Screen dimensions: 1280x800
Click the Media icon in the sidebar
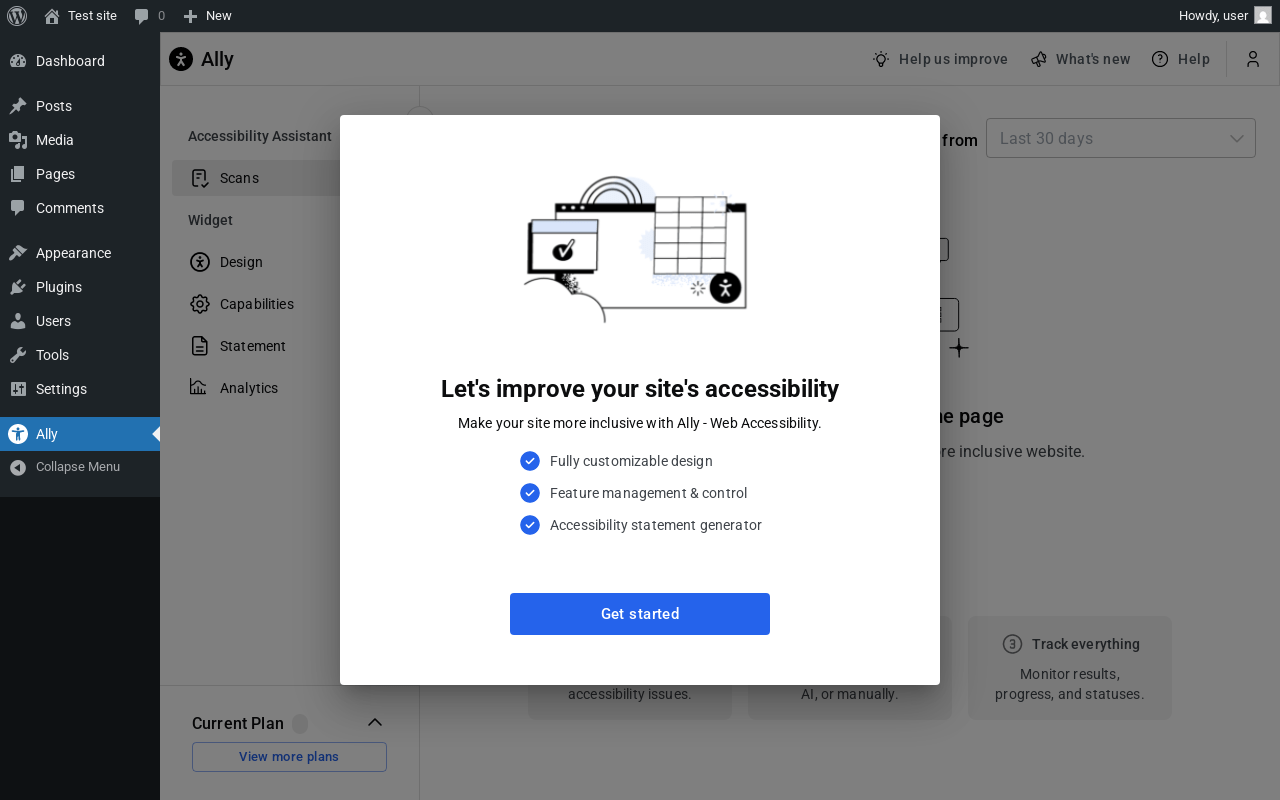click(x=18, y=140)
